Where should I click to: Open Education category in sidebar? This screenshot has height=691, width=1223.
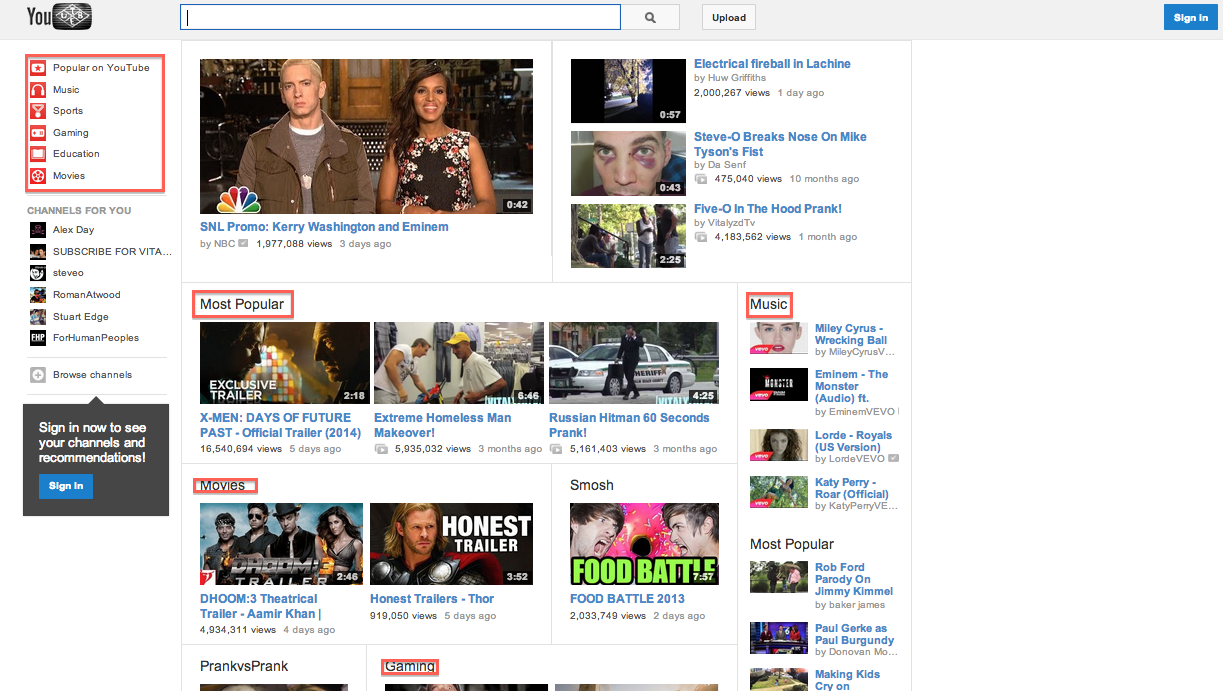(x=76, y=154)
